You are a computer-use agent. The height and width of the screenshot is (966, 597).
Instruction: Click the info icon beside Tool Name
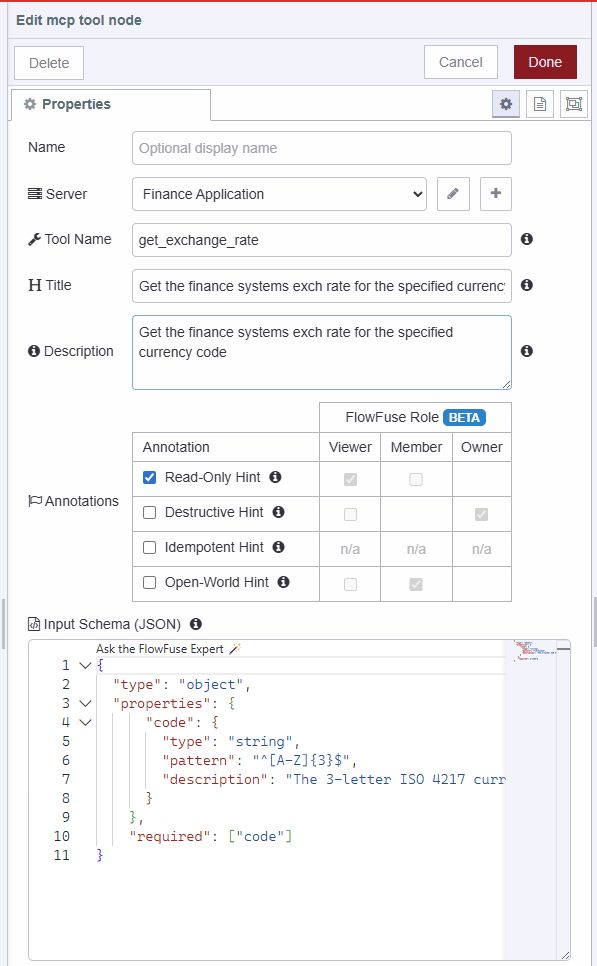tap(527, 239)
